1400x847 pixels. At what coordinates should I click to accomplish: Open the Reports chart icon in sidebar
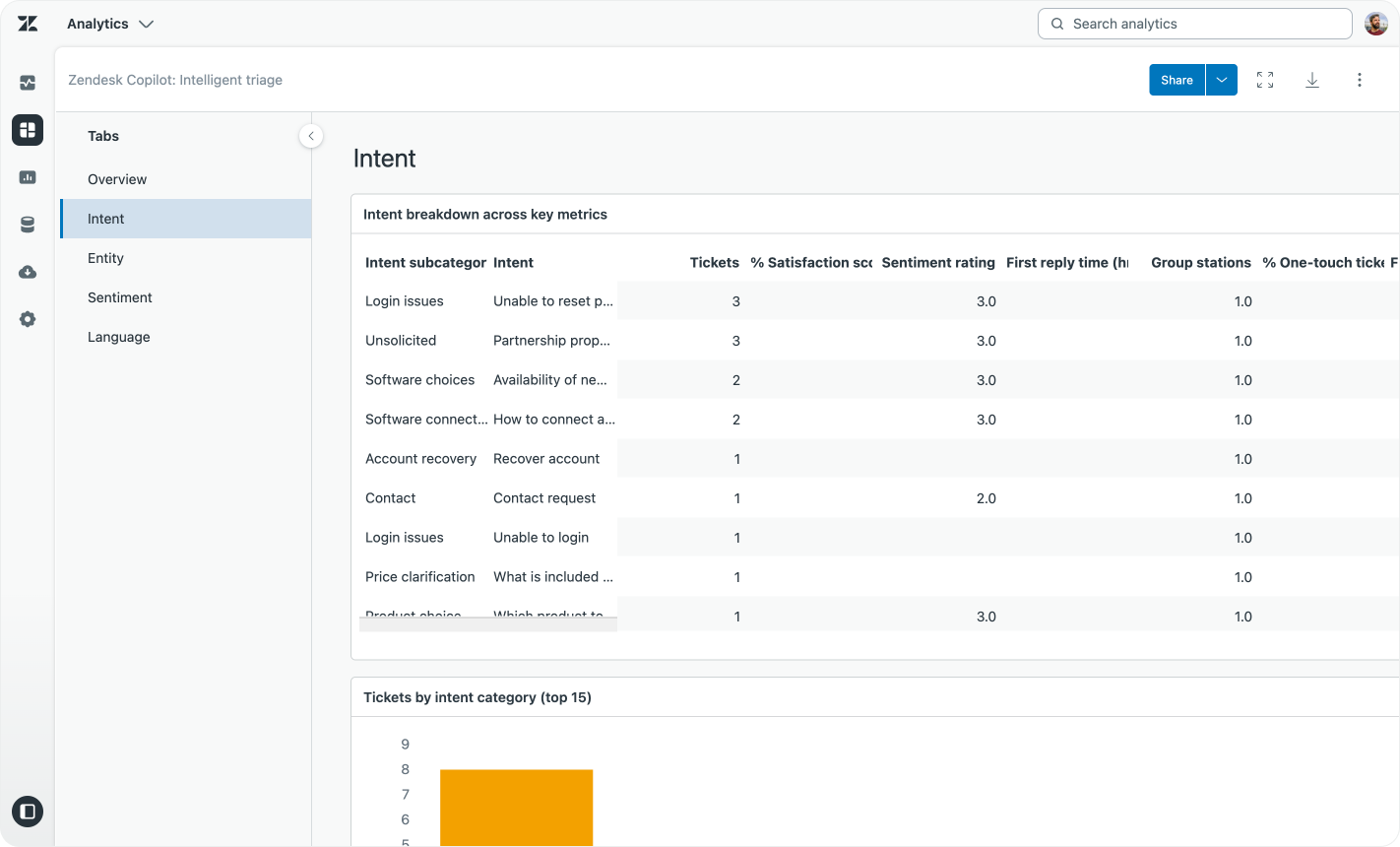click(x=28, y=177)
